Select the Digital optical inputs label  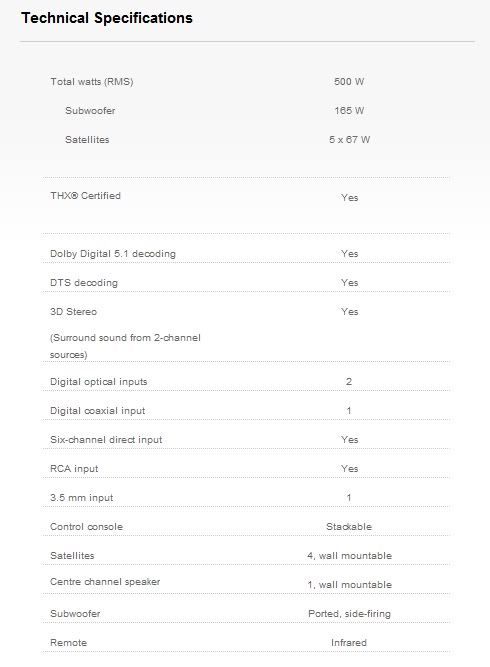pos(98,382)
